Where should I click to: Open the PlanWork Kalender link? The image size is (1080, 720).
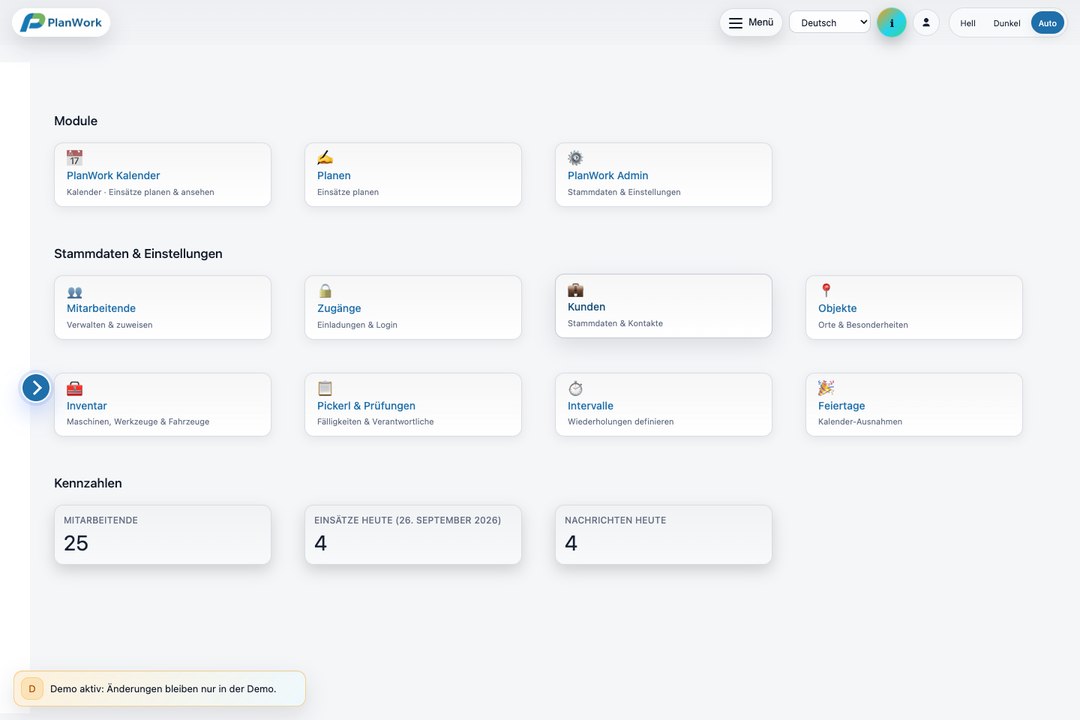[113, 176]
